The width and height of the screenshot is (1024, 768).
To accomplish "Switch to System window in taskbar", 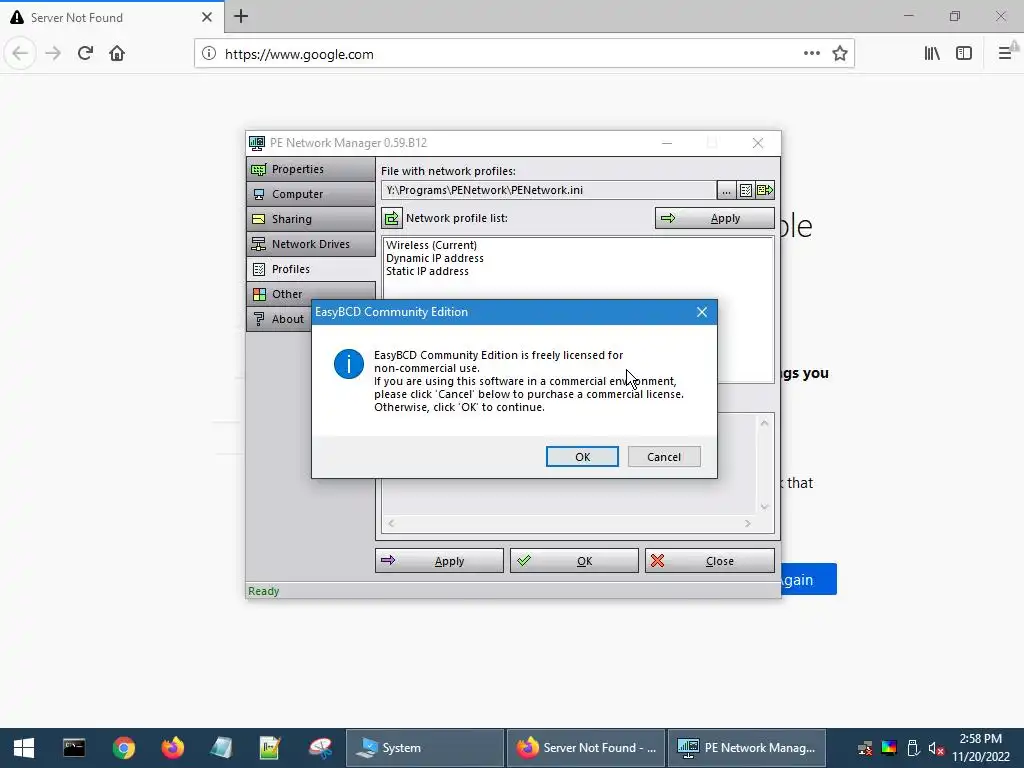I will [424, 748].
